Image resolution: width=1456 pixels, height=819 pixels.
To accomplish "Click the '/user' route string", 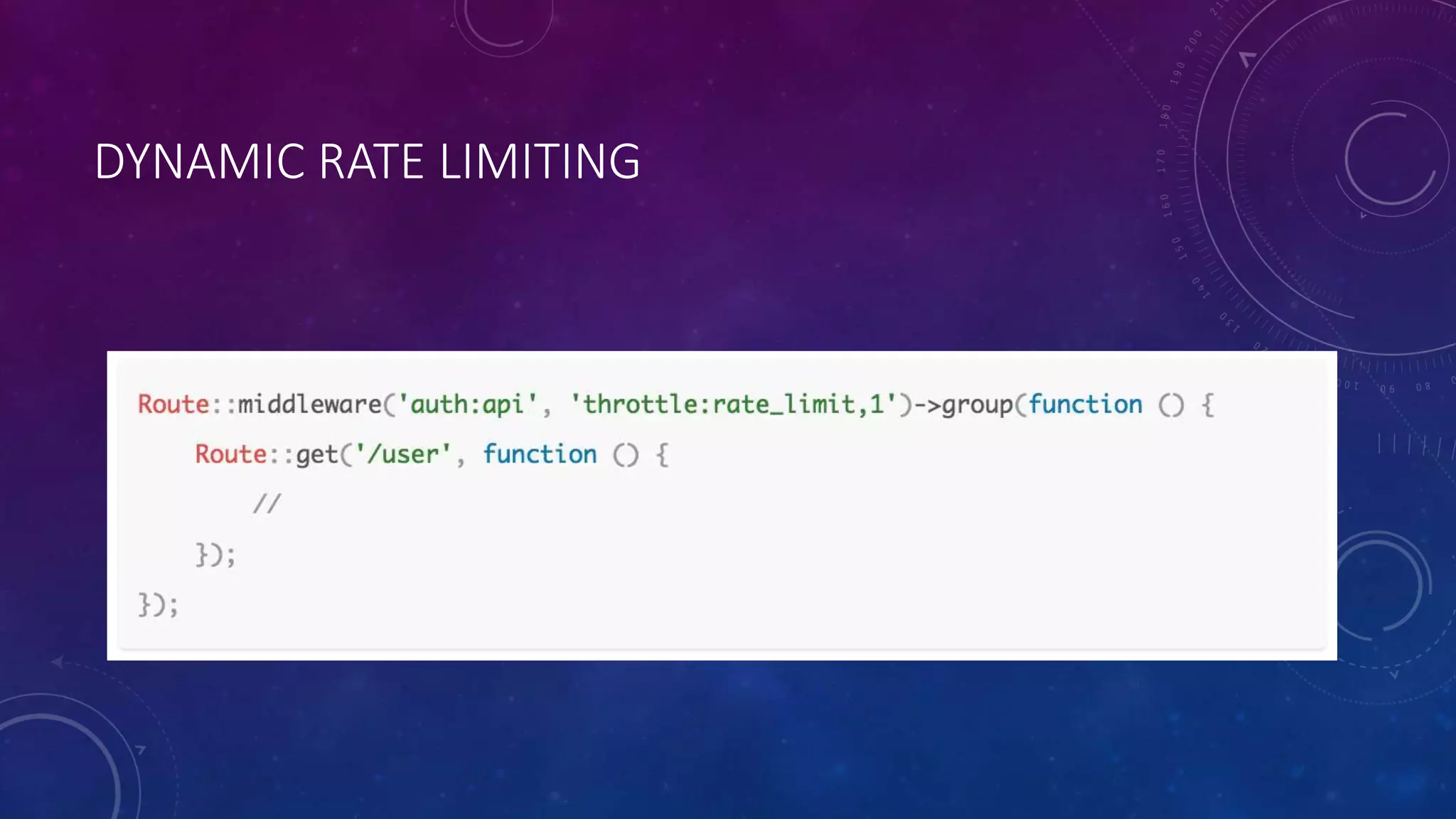I will (403, 454).
